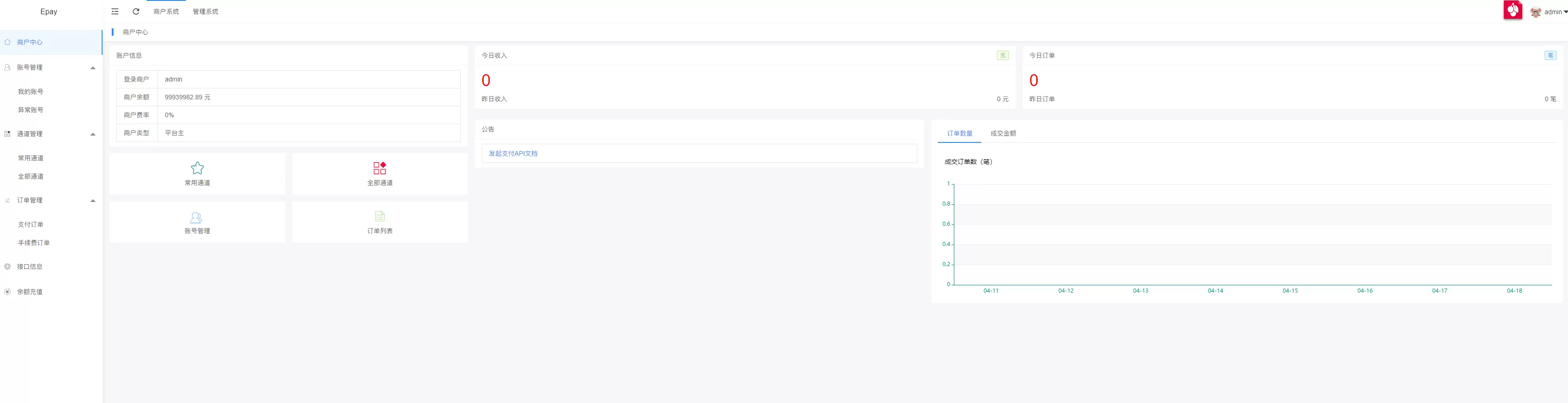The width and height of the screenshot is (1568, 403).
Task: Switch to the 成交金额 chart tab
Action: pyautogui.click(x=1002, y=133)
